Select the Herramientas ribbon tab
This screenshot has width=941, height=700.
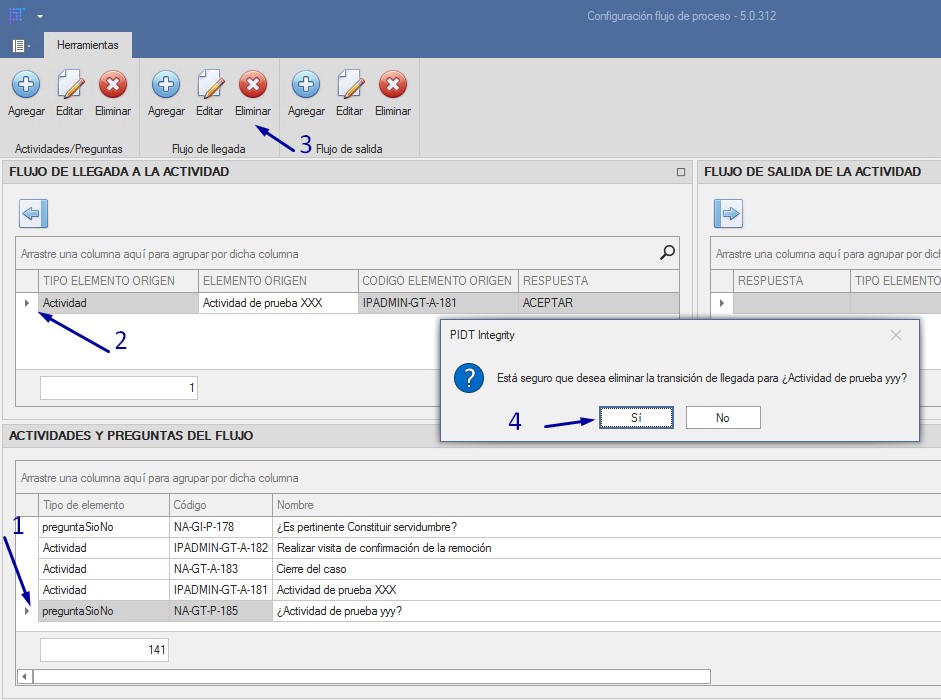[x=87, y=45]
